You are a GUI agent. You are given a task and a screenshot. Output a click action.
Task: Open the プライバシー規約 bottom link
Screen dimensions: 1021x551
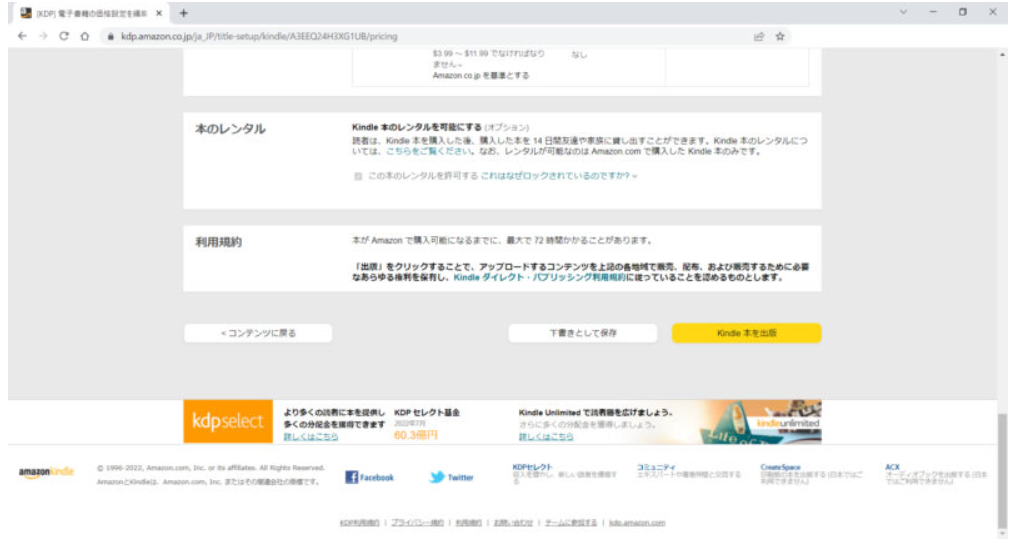pyautogui.click(x=417, y=522)
